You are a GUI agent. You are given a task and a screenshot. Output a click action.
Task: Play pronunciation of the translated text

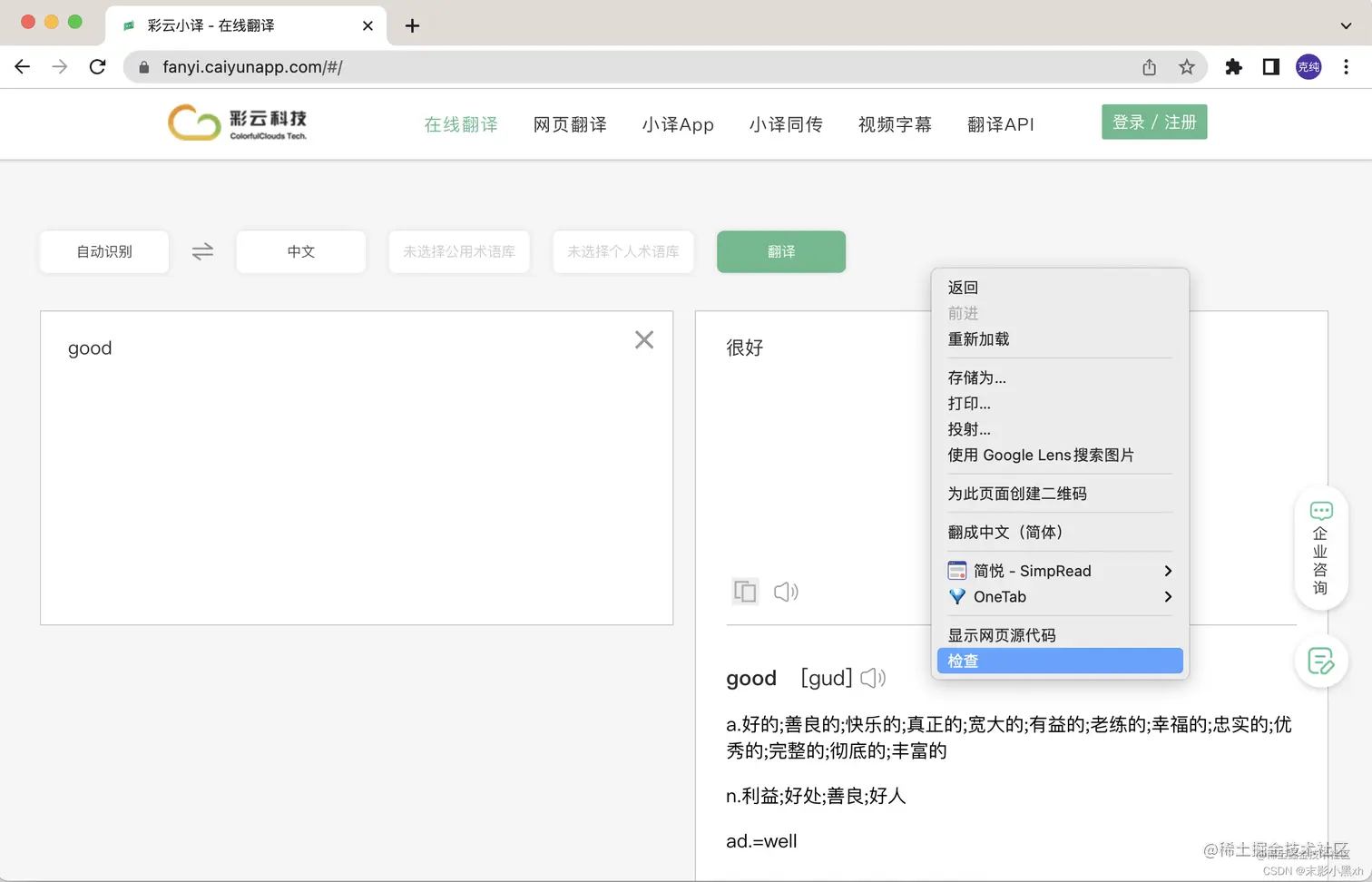(x=786, y=592)
